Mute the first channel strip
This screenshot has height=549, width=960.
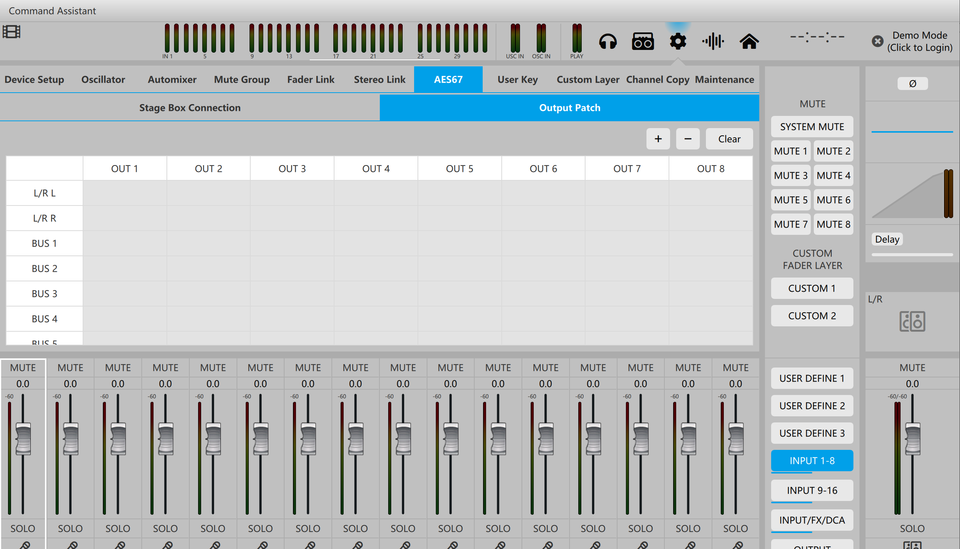pyautogui.click(x=23, y=368)
